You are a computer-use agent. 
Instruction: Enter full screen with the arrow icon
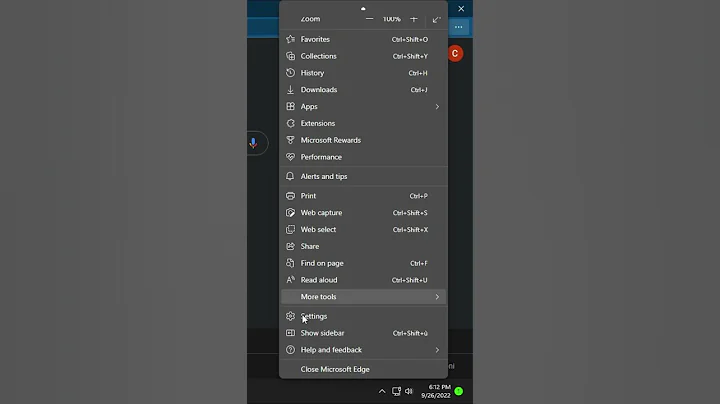coord(436,19)
